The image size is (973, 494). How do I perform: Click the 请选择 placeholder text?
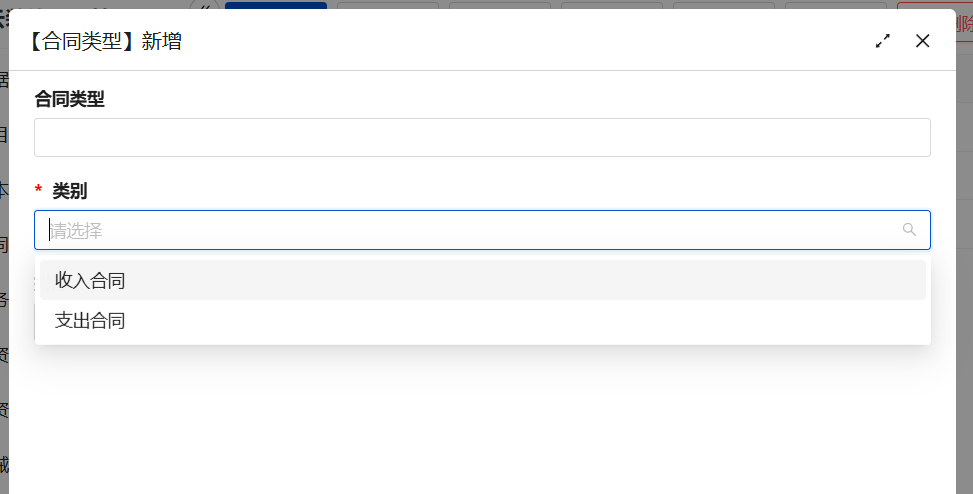pos(77,231)
